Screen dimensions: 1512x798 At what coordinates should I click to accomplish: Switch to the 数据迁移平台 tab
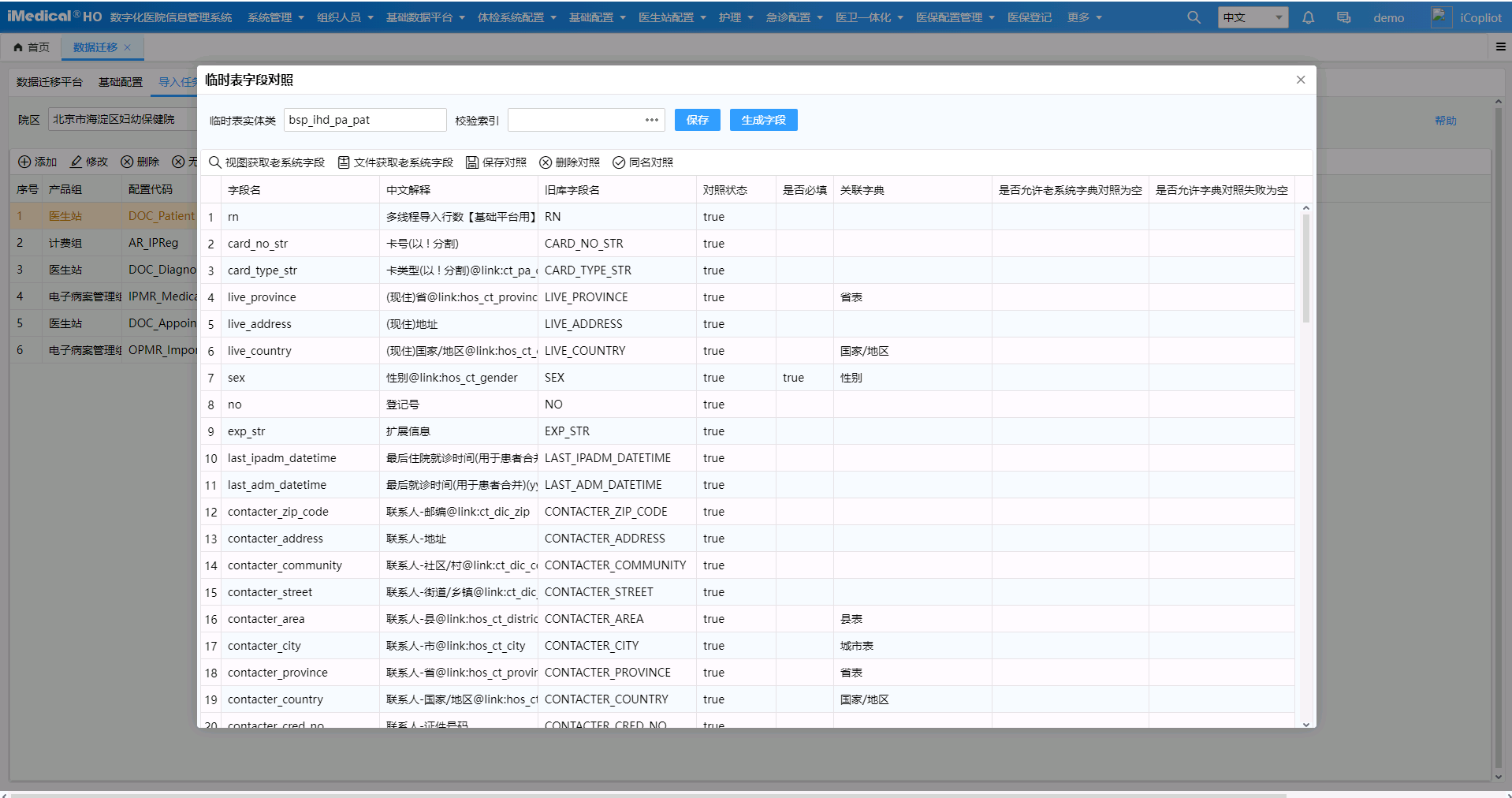49,82
